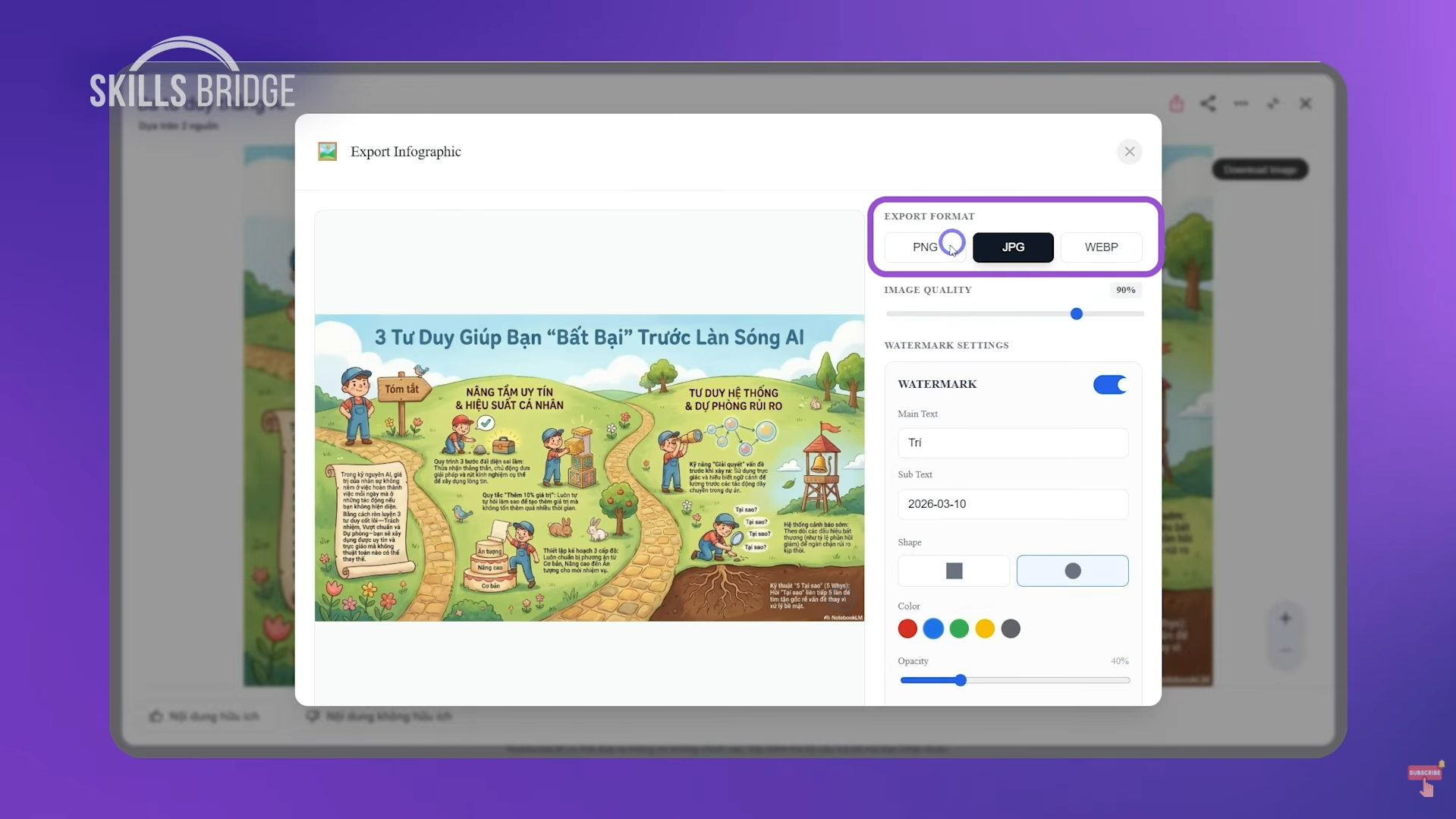This screenshot has height=819, width=1456.
Task: Pick the red watermark color swatch
Action: pyautogui.click(x=907, y=628)
